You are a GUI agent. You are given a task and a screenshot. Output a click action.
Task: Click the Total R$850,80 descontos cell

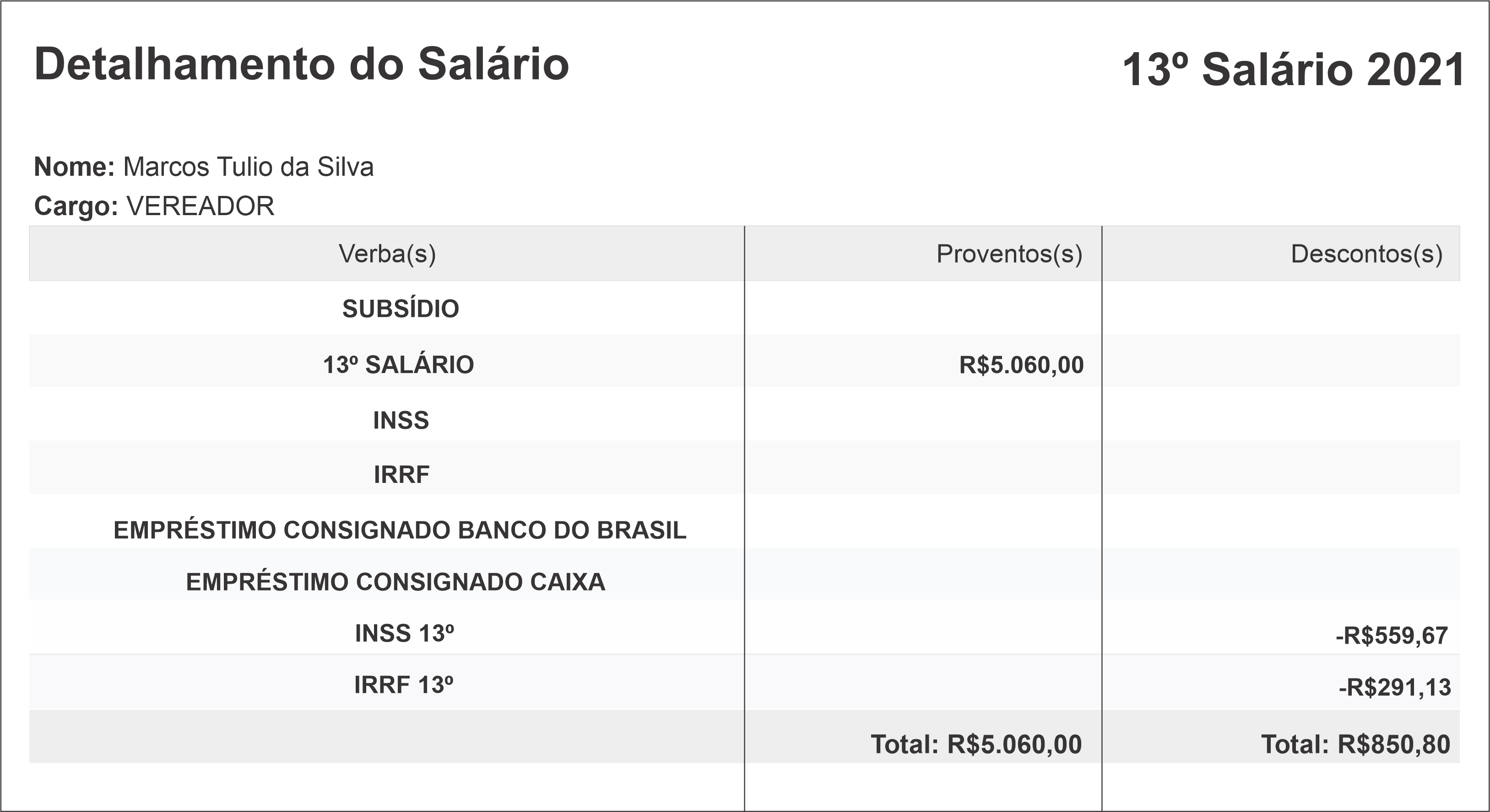click(1355, 744)
